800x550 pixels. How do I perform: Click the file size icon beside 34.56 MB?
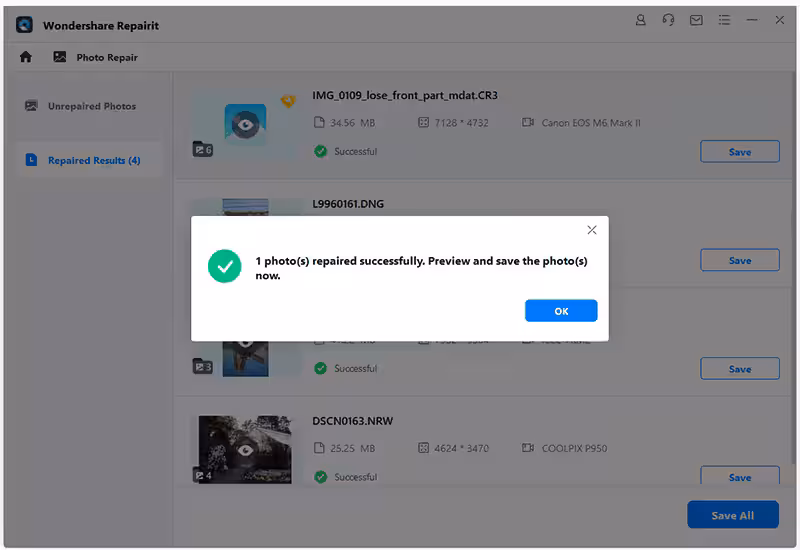click(x=319, y=122)
